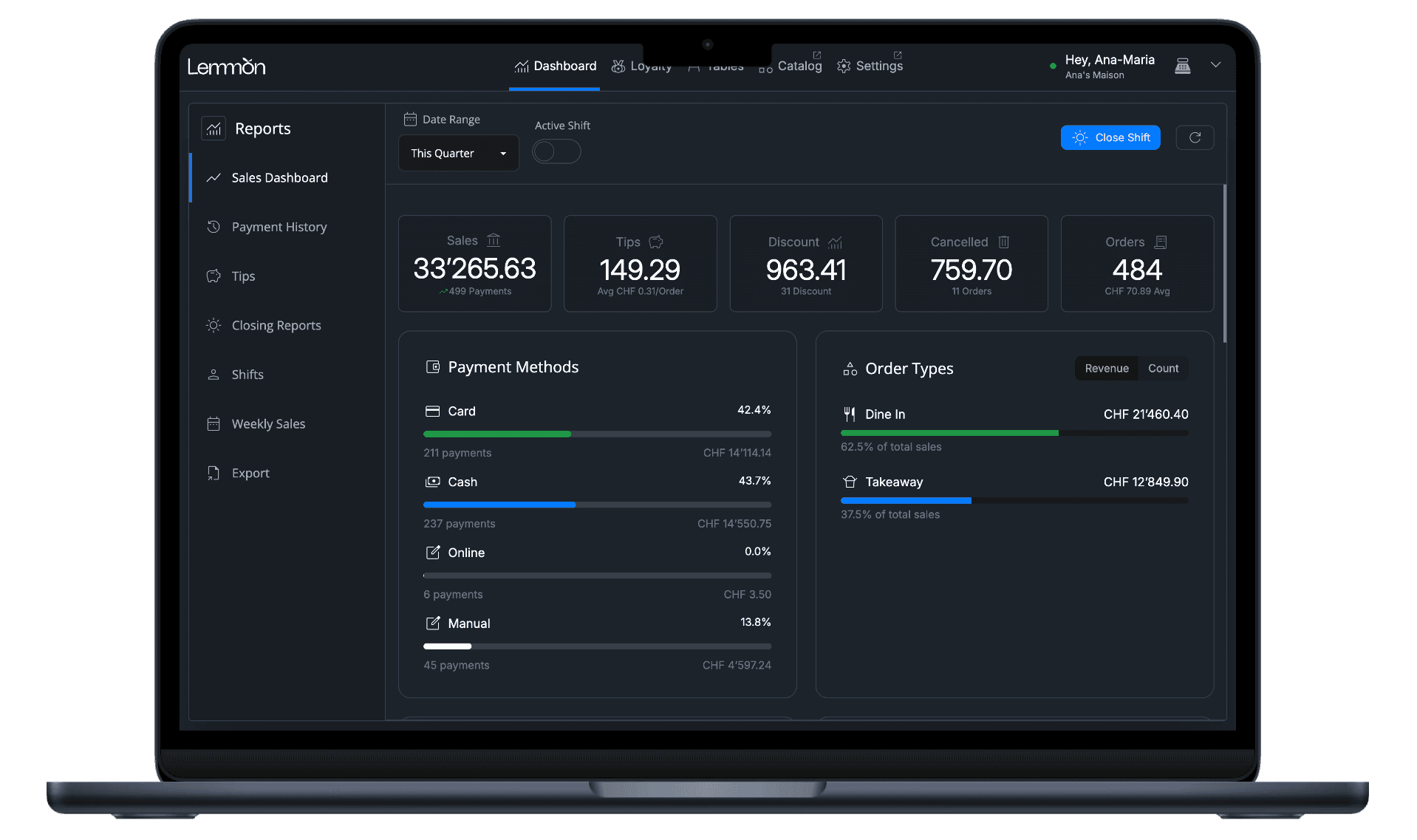Viewport: 1417px width, 840px height.
Task: Click the Dine In amount CHF 21'460.40
Action: (1146, 414)
